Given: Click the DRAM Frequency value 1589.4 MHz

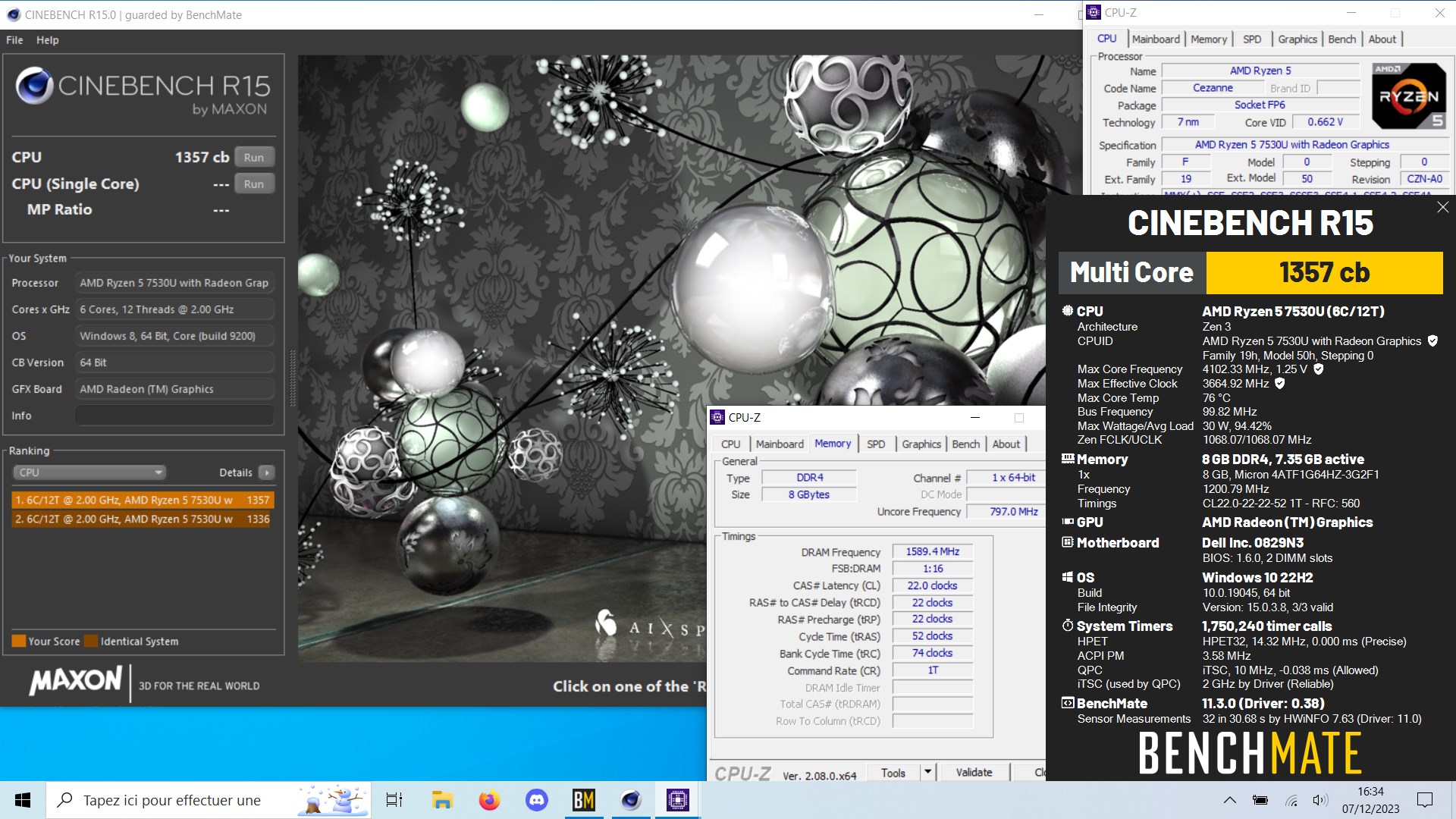Looking at the screenshot, I should point(933,551).
